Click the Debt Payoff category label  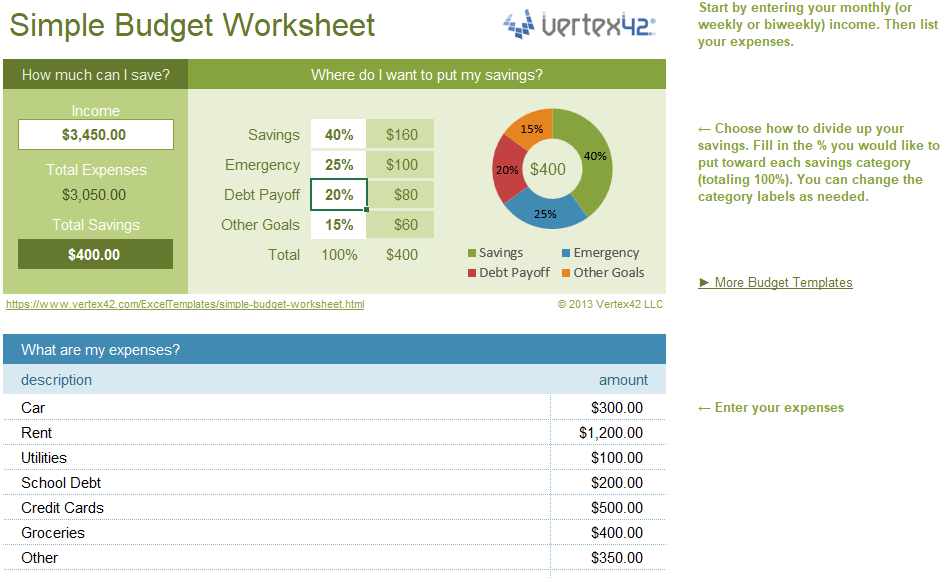pos(262,194)
